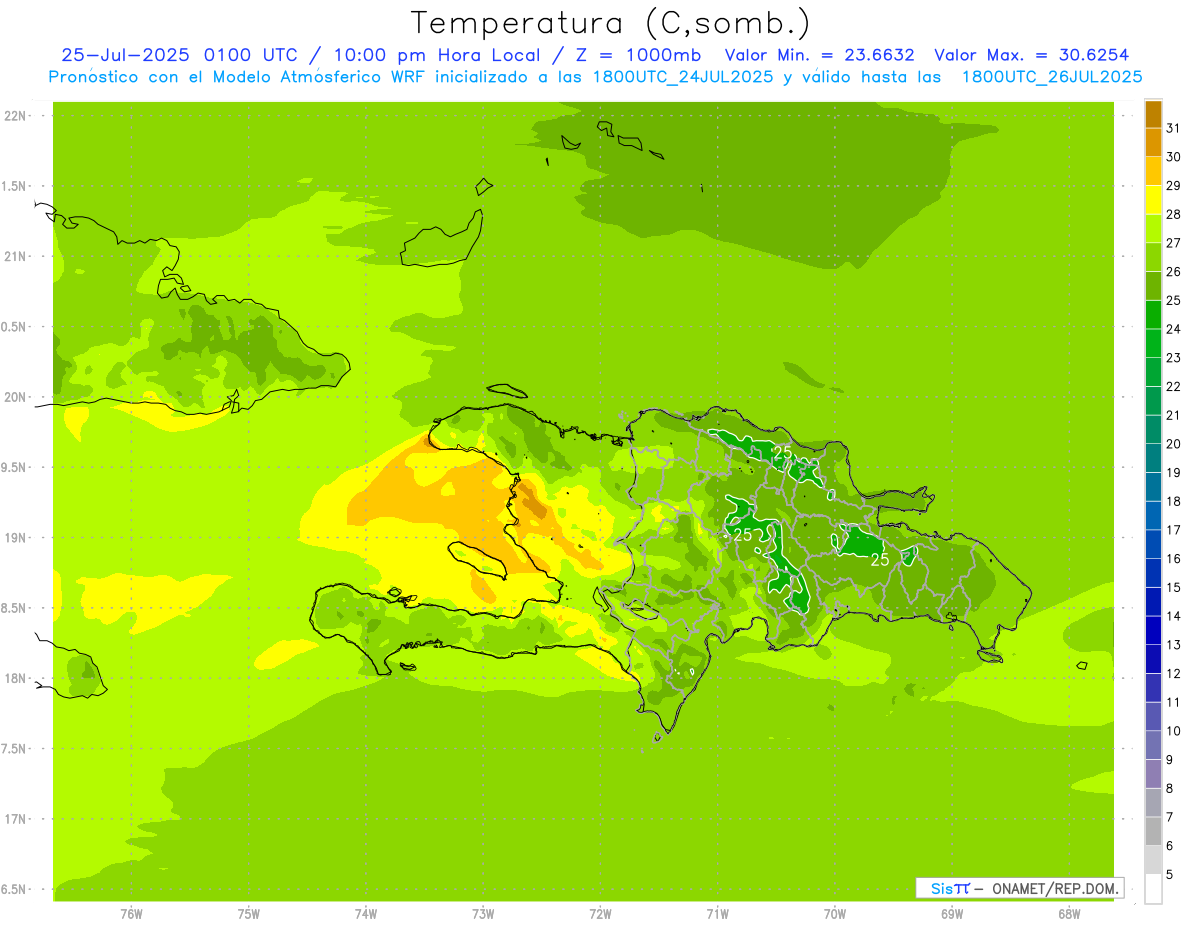Click the easternmost "25" contour label on map
Viewport: 1200px width, 927px height.
point(880,560)
